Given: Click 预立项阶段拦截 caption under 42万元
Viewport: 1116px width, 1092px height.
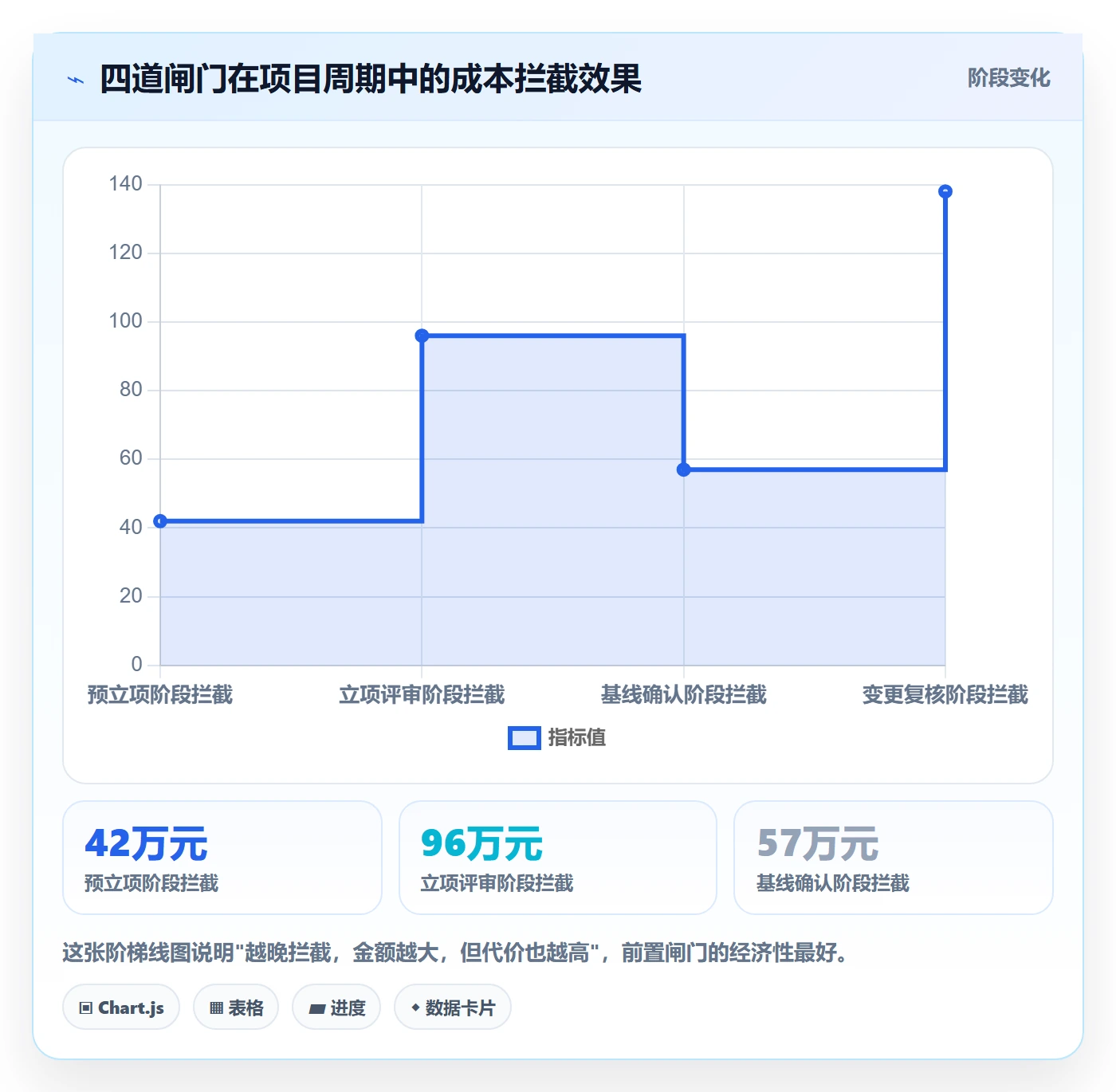Looking at the screenshot, I should (x=151, y=883).
